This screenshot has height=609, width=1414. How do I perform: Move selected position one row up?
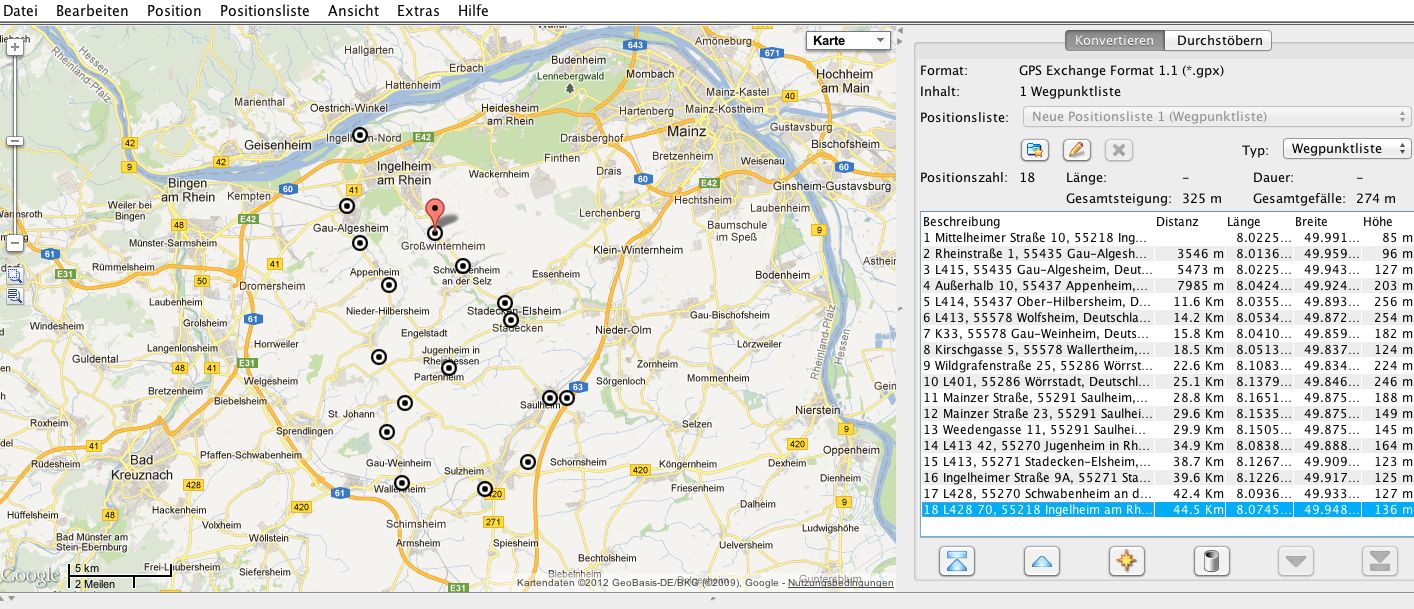[1042, 561]
